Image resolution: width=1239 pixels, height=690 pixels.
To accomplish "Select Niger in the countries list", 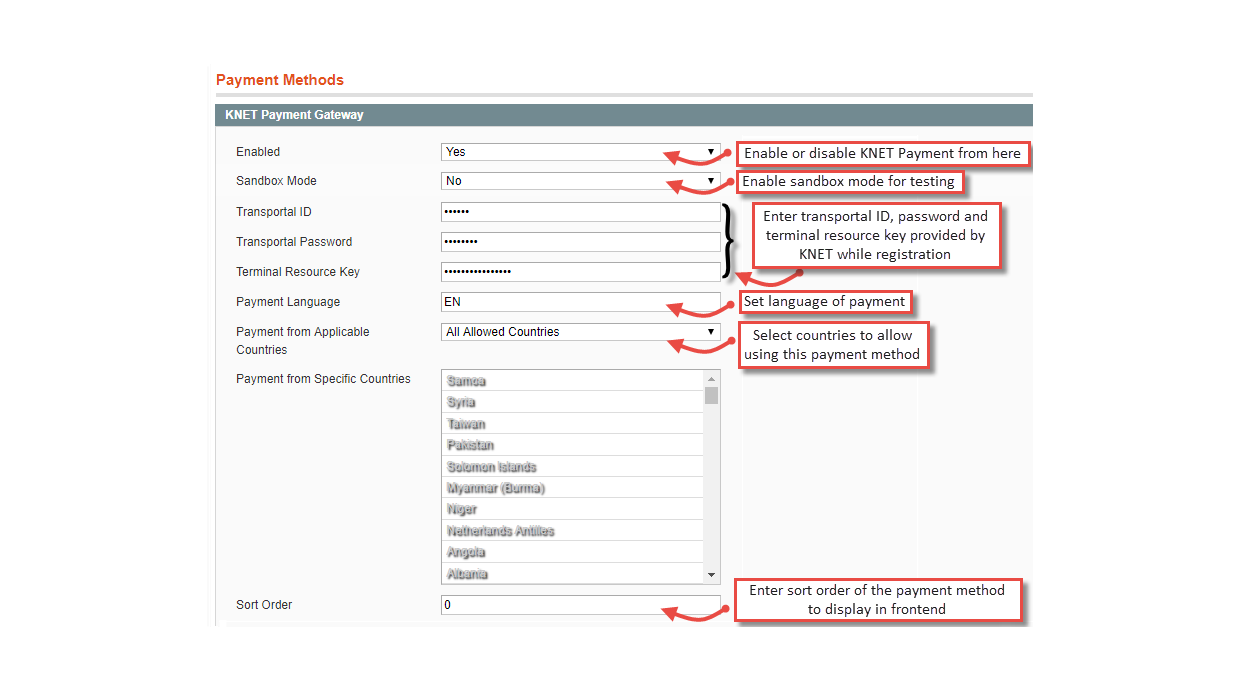I will click(x=573, y=510).
